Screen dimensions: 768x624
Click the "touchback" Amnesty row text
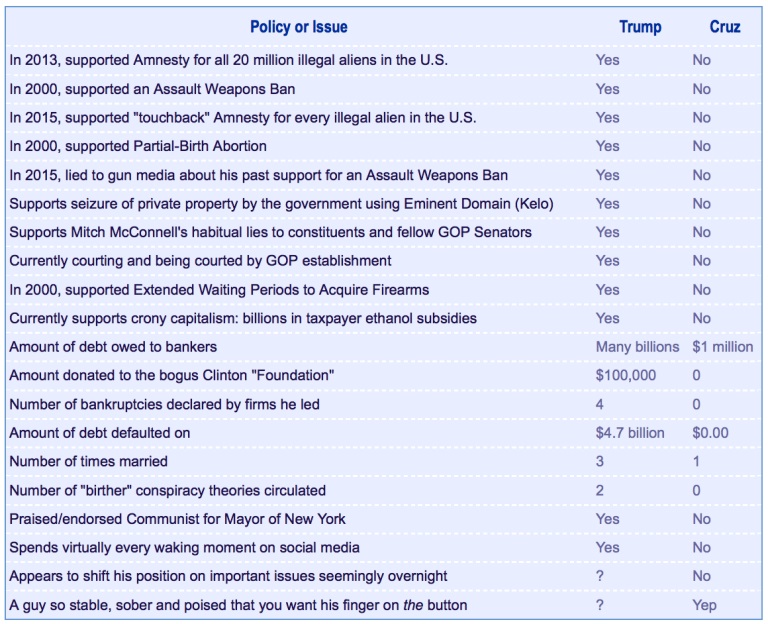pyautogui.click(x=242, y=117)
